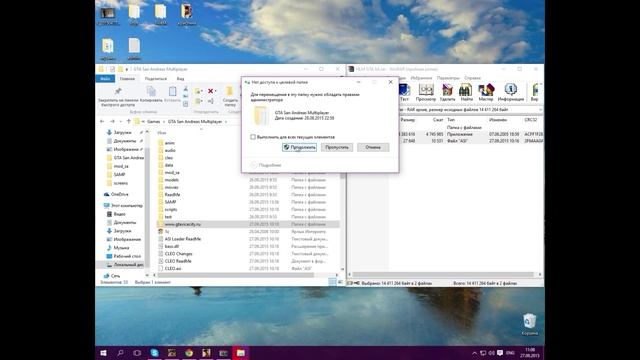Image resolution: width=640 pixels, height=360 pixels.
Task: Click Explorer details view toggle in status bar
Action: 332,282
